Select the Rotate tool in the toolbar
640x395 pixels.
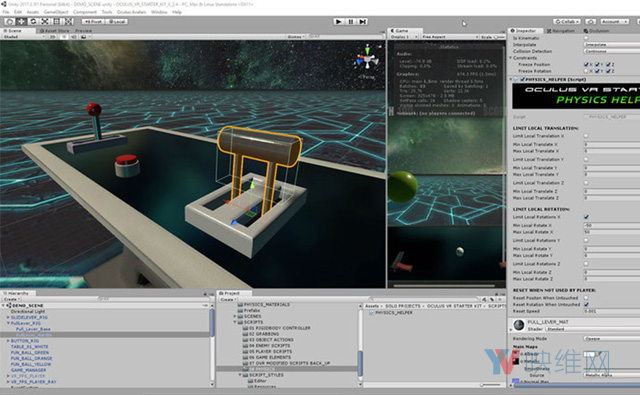pos(33,21)
